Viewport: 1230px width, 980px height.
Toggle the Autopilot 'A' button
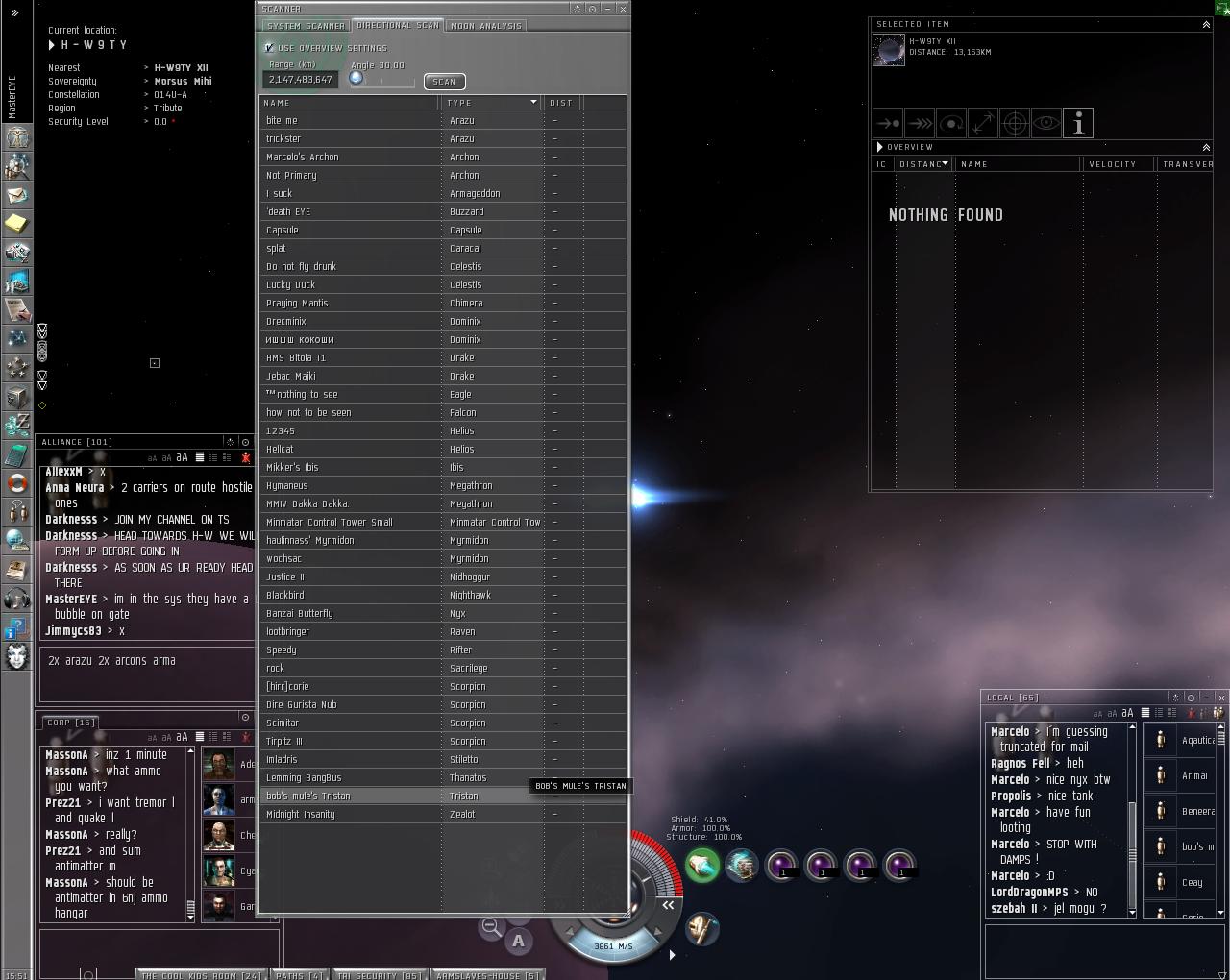pos(518,942)
